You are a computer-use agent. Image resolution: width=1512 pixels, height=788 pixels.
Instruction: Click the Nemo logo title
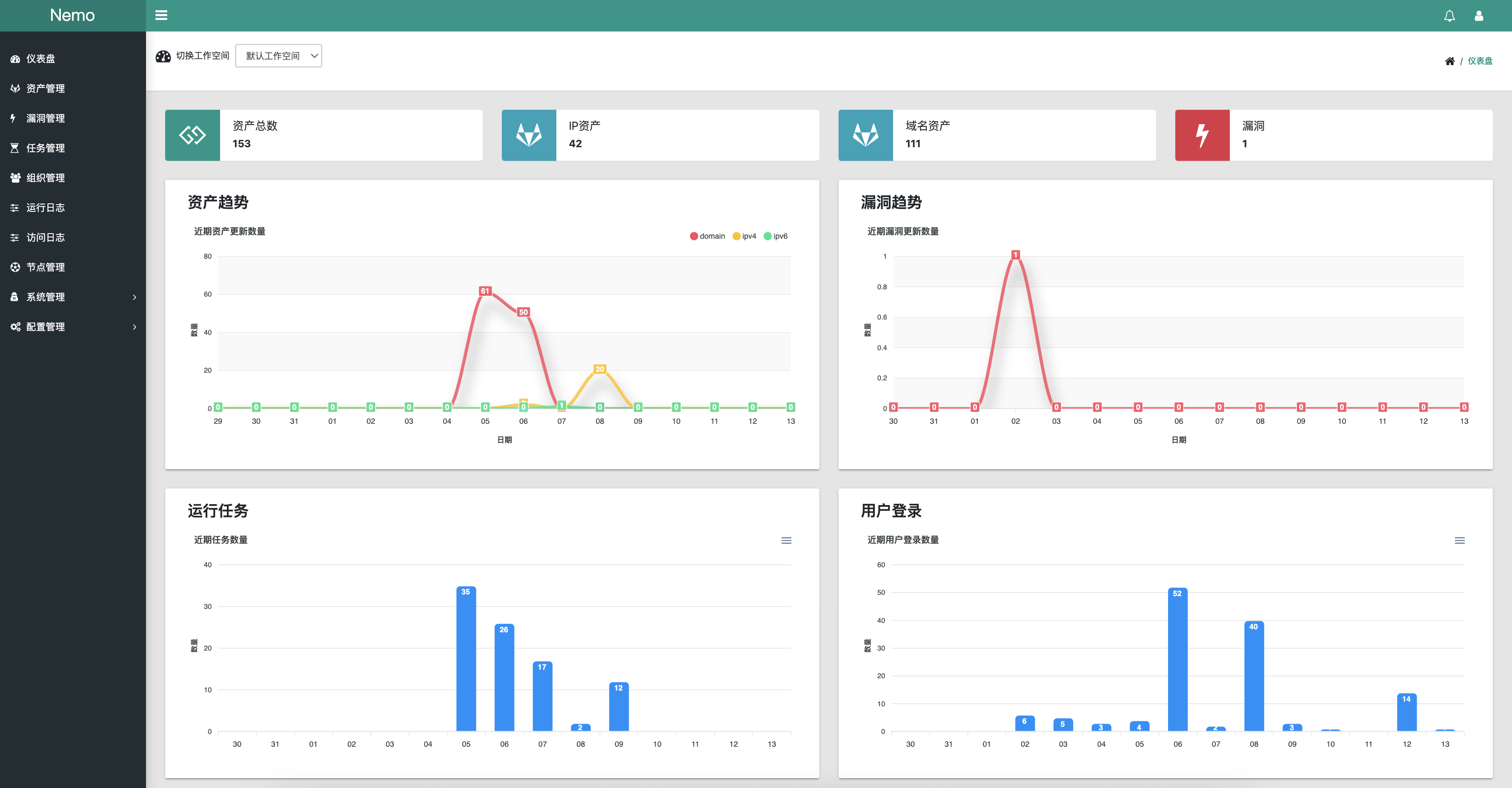click(72, 15)
